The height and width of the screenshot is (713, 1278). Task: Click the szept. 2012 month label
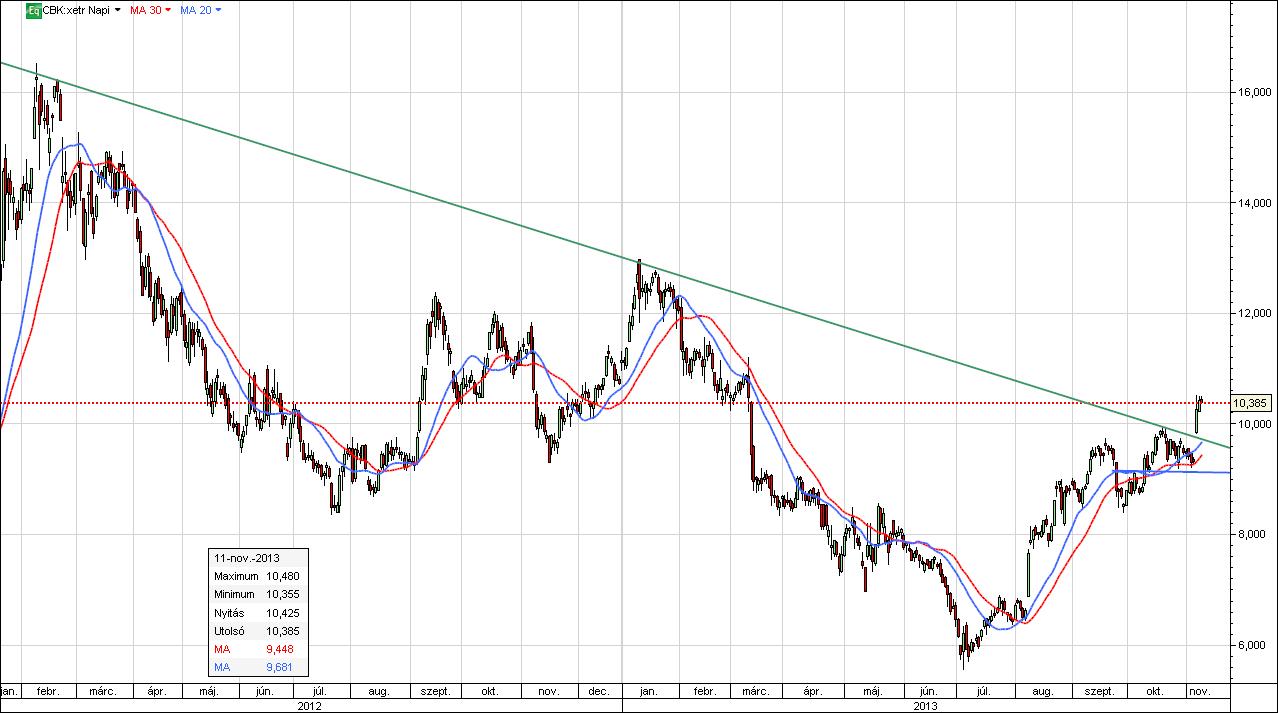click(x=437, y=691)
